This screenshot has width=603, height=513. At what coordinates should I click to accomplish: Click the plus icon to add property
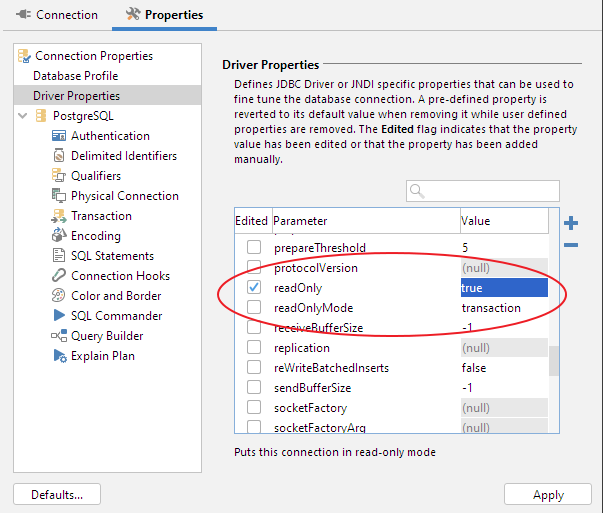click(x=571, y=223)
